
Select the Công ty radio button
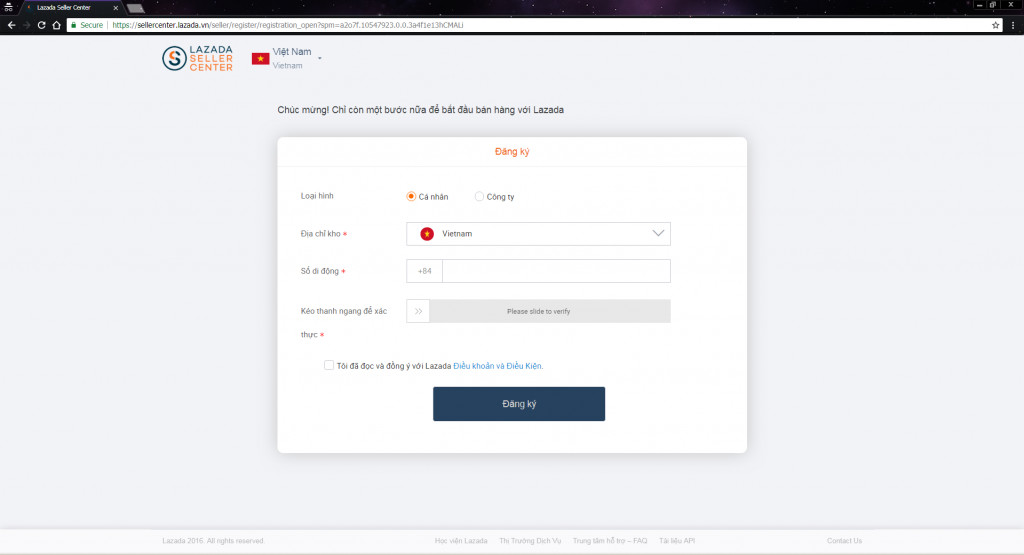[479, 197]
